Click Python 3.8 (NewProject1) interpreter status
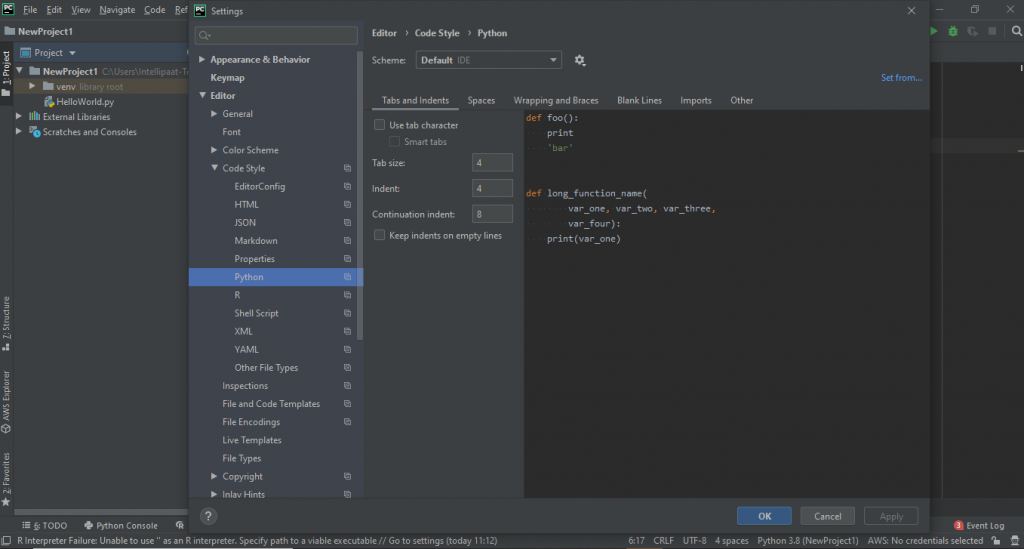This screenshot has width=1024, height=549. tap(808, 541)
